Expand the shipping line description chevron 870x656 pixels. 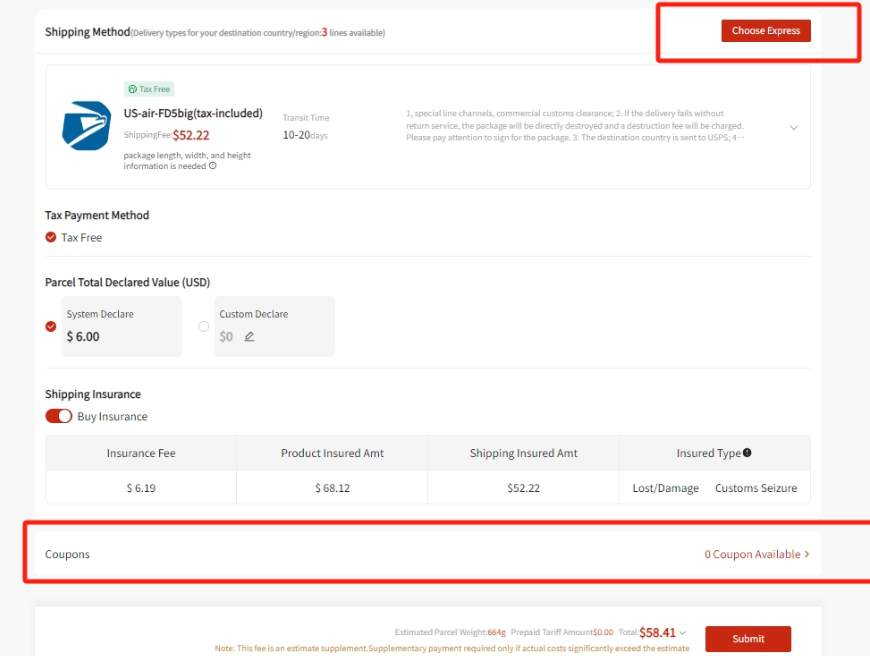794,128
